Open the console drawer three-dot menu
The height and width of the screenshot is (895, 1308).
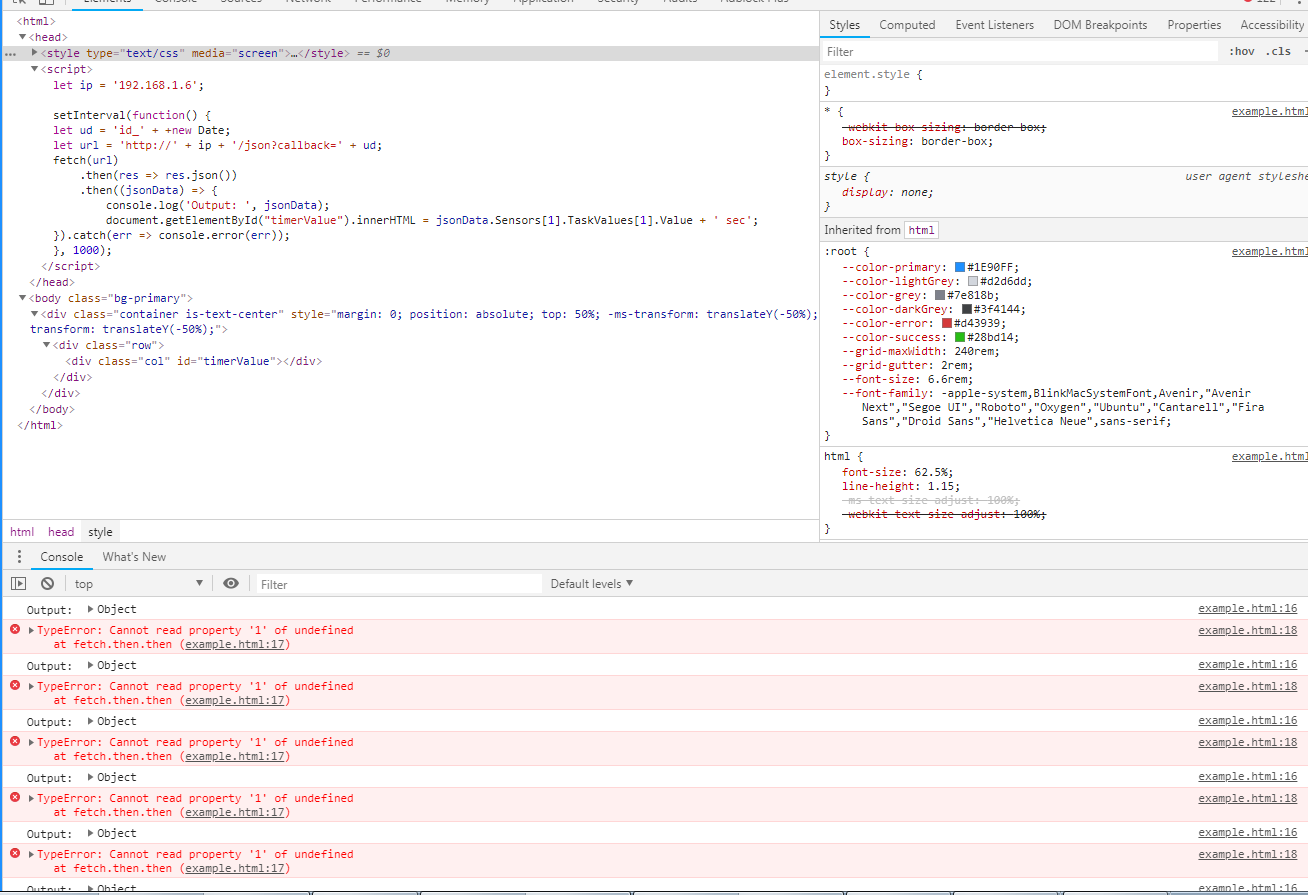click(x=18, y=557)
